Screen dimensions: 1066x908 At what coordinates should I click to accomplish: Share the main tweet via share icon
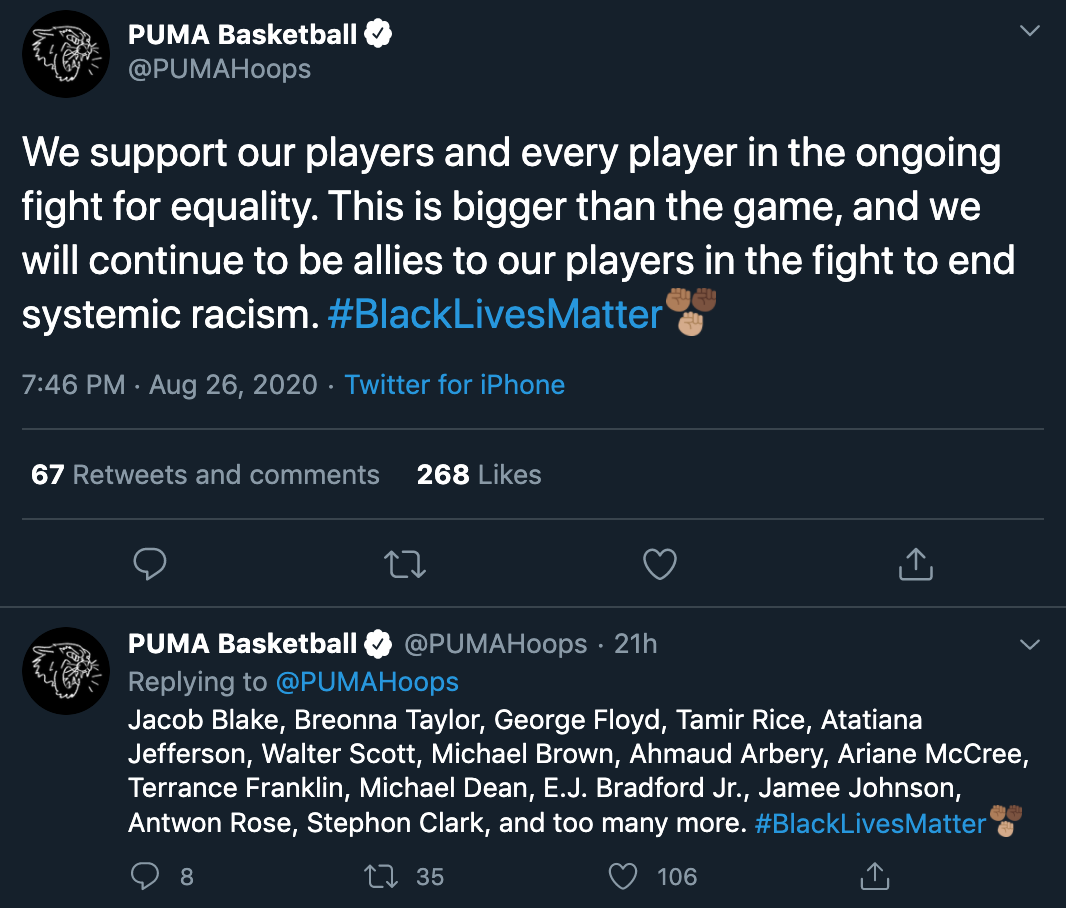click(916, 563)
